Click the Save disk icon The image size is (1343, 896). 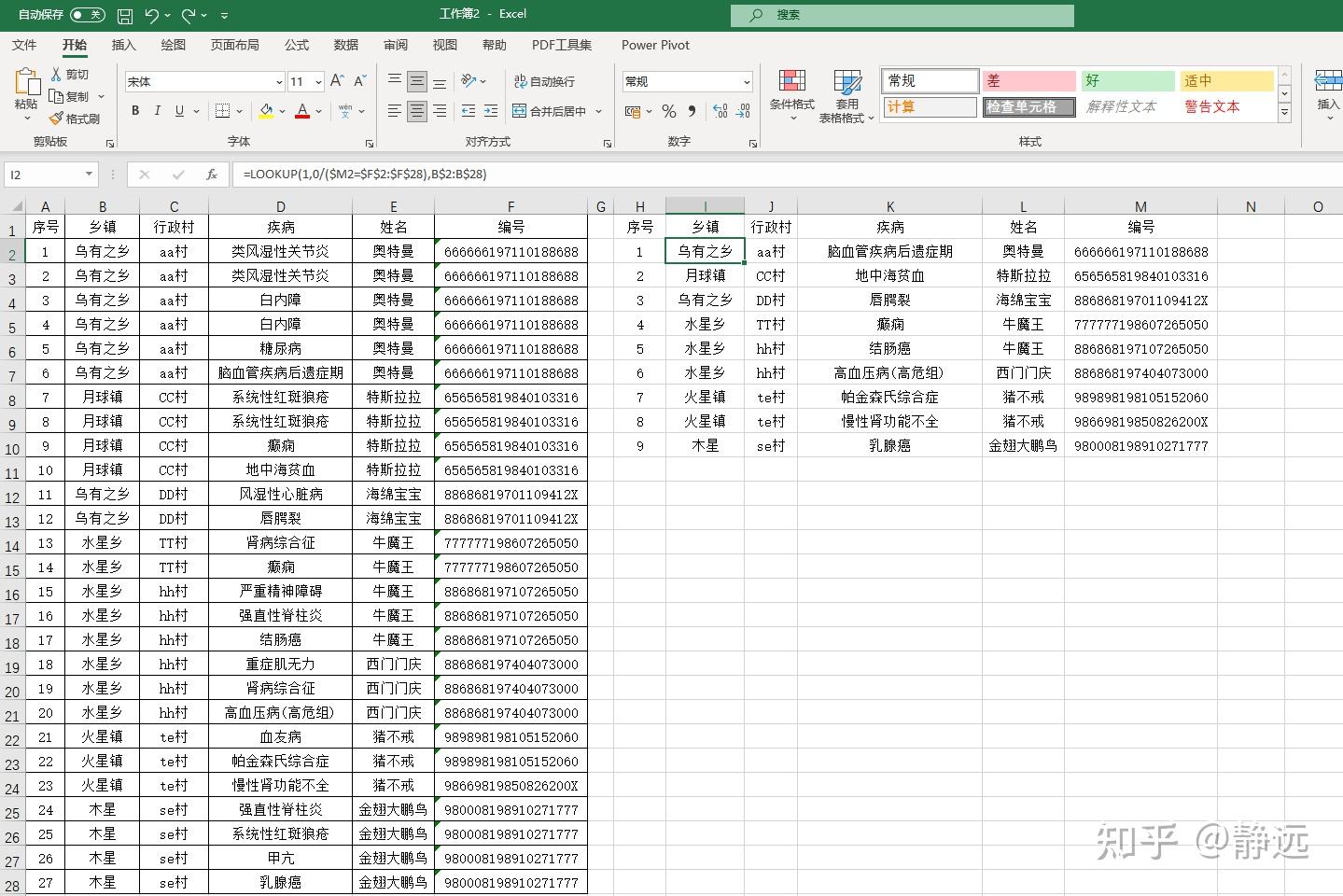click(x=125, y=15)
